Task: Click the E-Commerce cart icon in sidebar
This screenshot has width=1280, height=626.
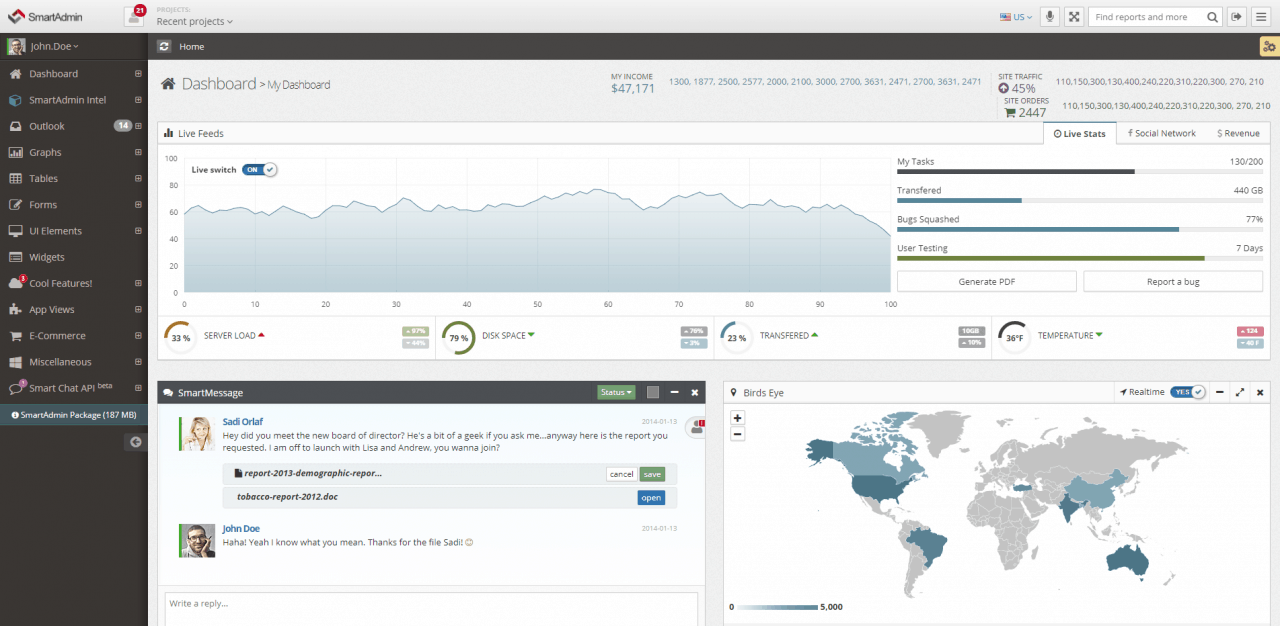Action: (15, 336)
